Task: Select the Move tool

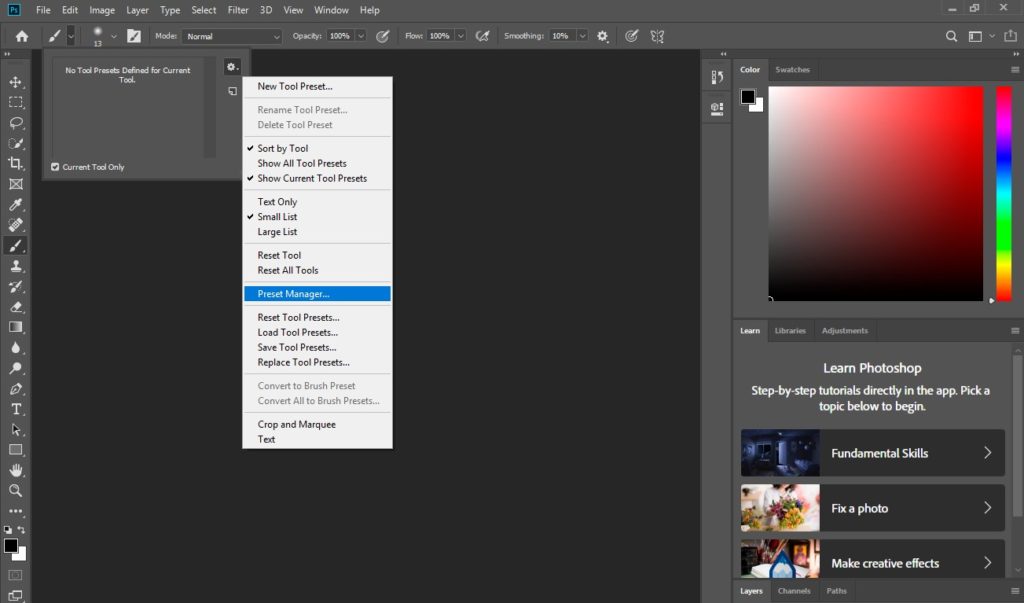Action: click(x=16, y=81)
